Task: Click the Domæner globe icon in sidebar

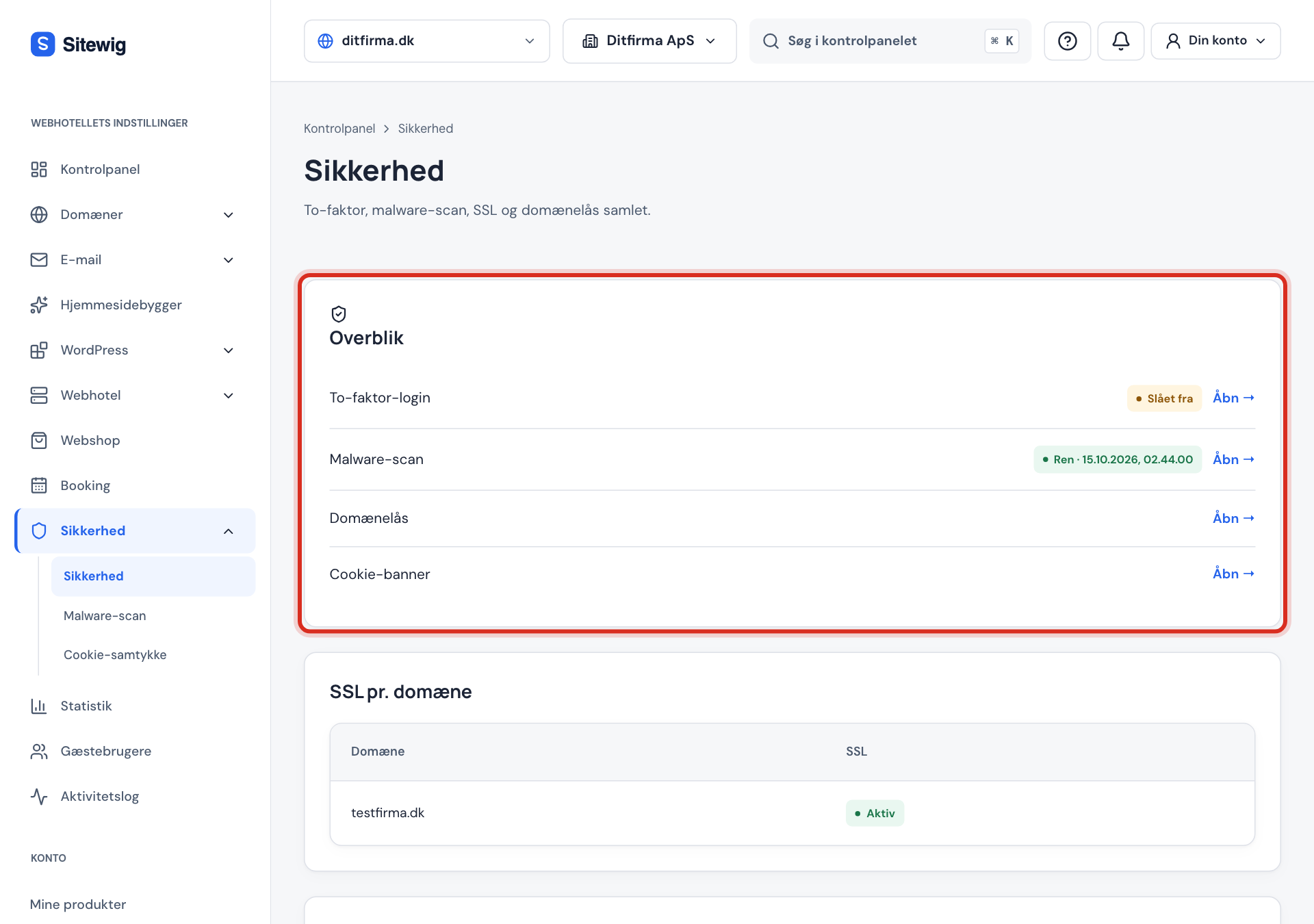Action: (39, 214)
